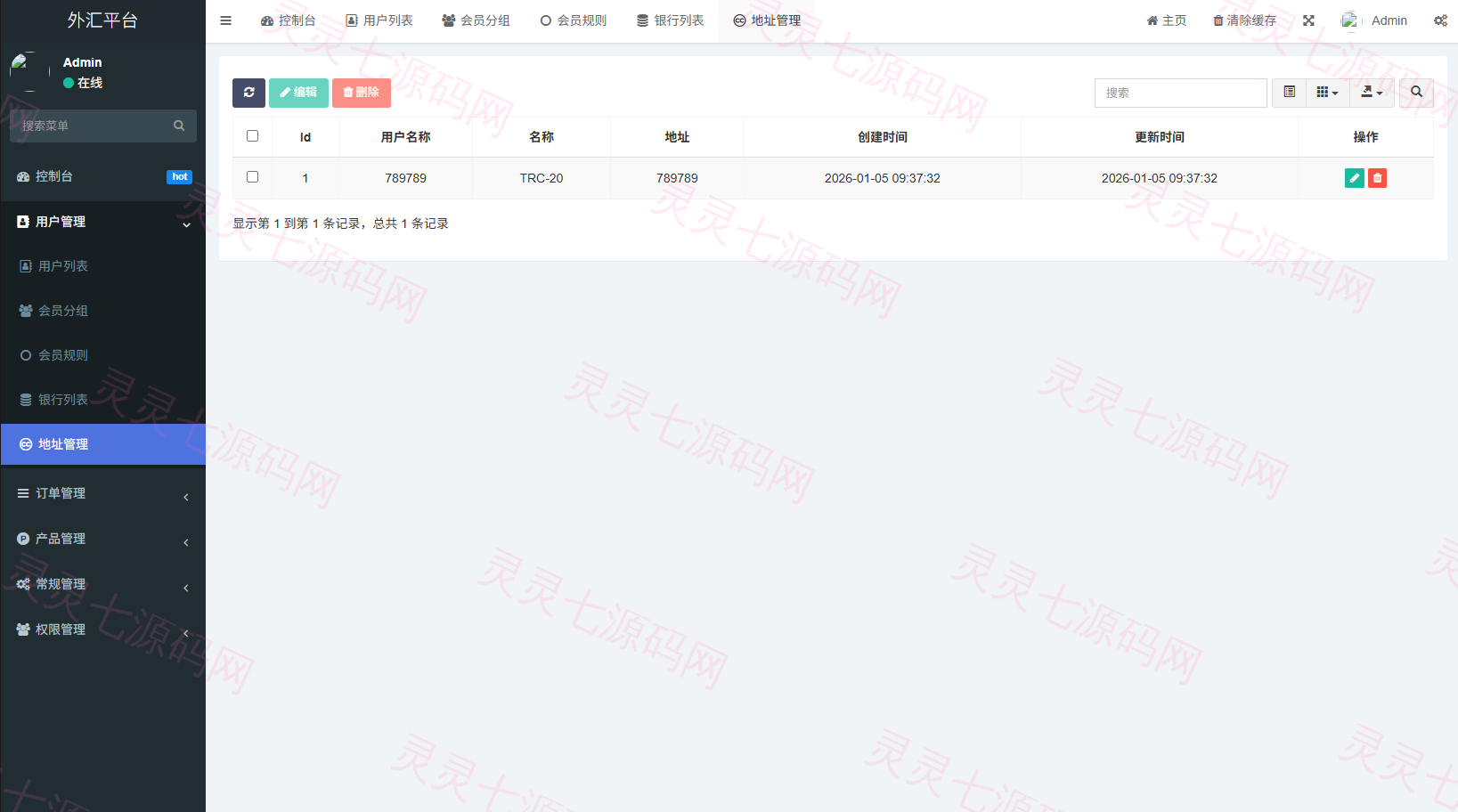The width and height of the screenshot is (1458, 812).
Task: Switch to the 银行列表 tab
Action: pos(670,20)
